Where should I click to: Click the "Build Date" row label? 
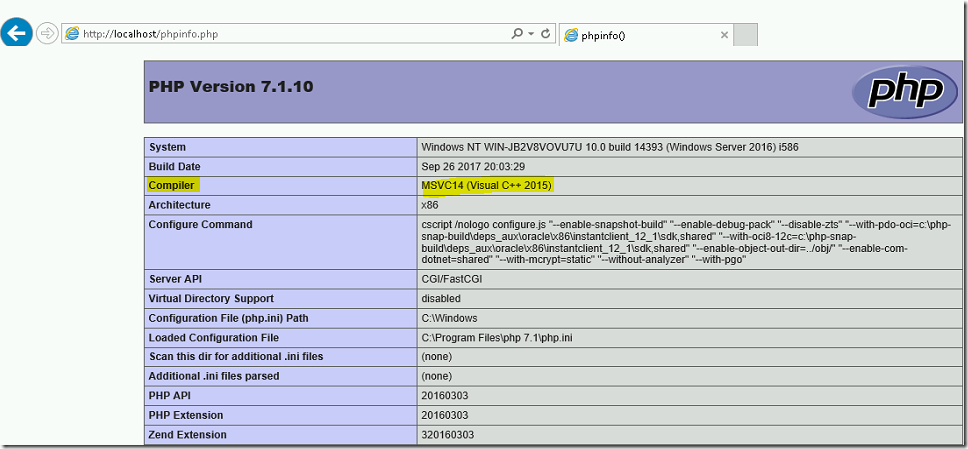coord(175,167)
